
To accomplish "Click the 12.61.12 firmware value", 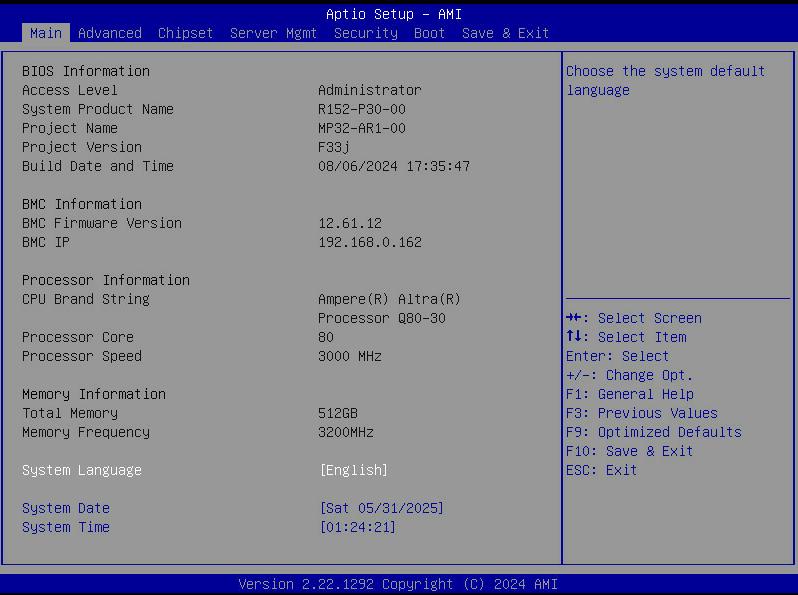I will point(350,223).
